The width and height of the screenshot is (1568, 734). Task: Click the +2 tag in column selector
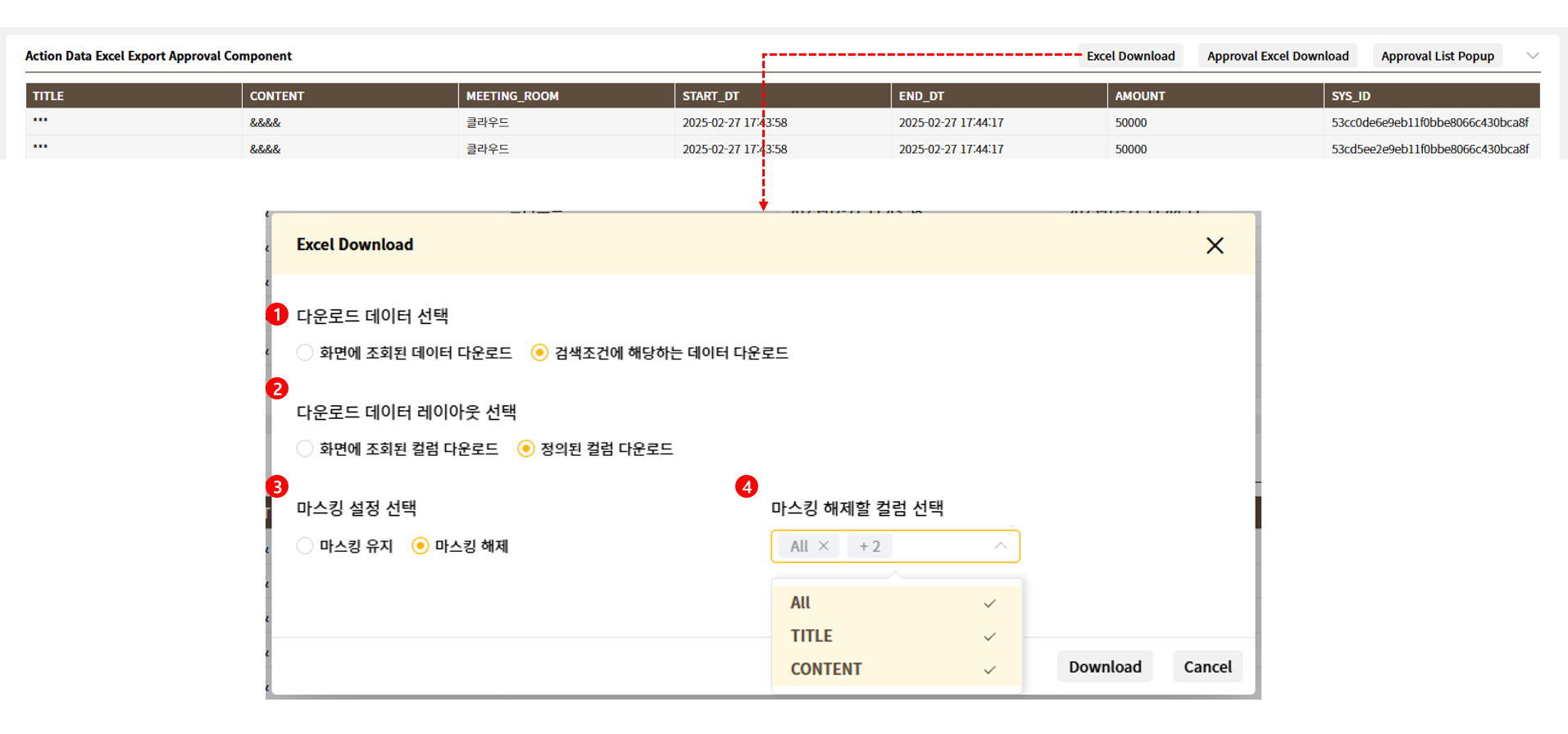(870, 546)
